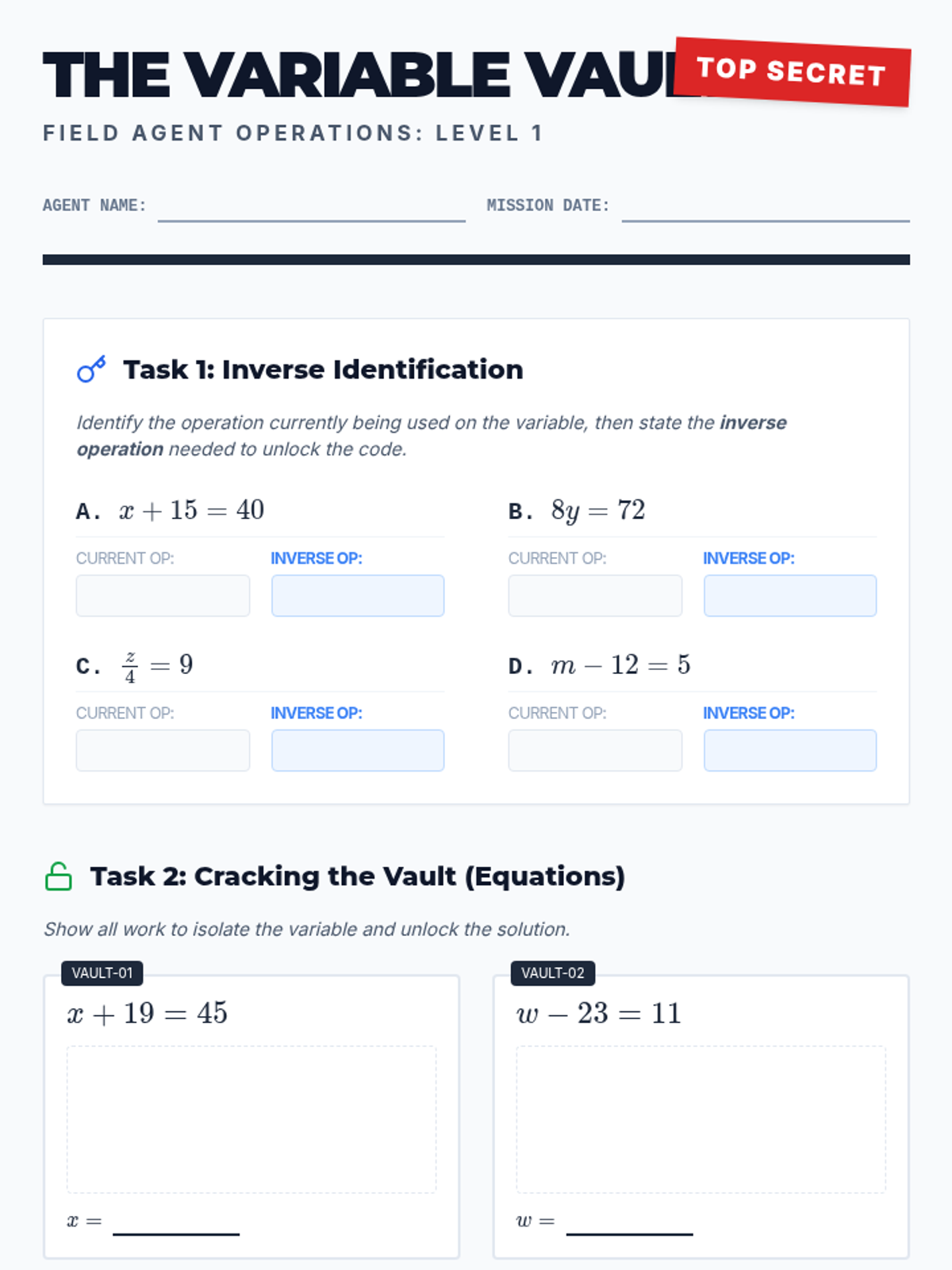
Task: Click the VAULT-01 badge label
Action: point(102,973)
